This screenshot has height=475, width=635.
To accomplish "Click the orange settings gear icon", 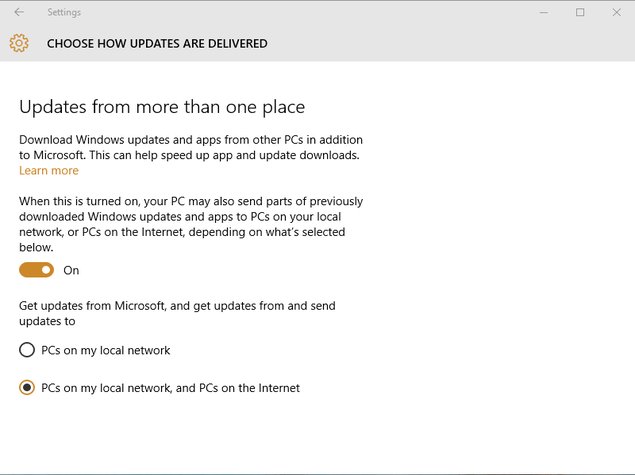I will point(19,43).
